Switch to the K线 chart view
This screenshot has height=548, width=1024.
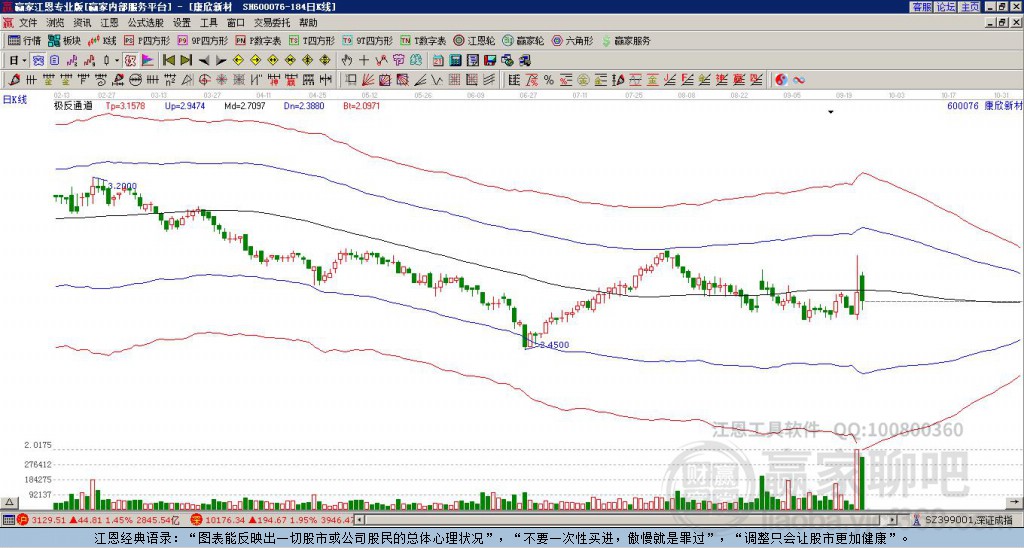tap(102, 40)
